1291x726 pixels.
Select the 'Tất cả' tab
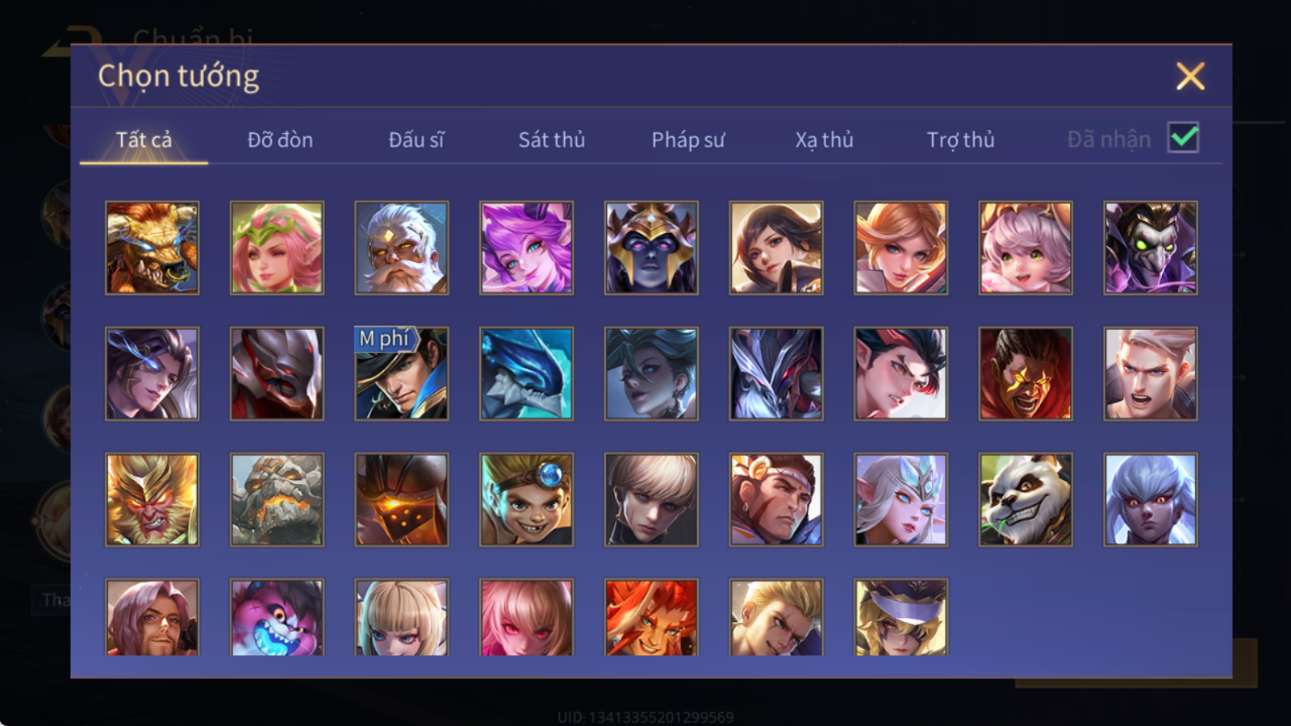click(144, 140)
